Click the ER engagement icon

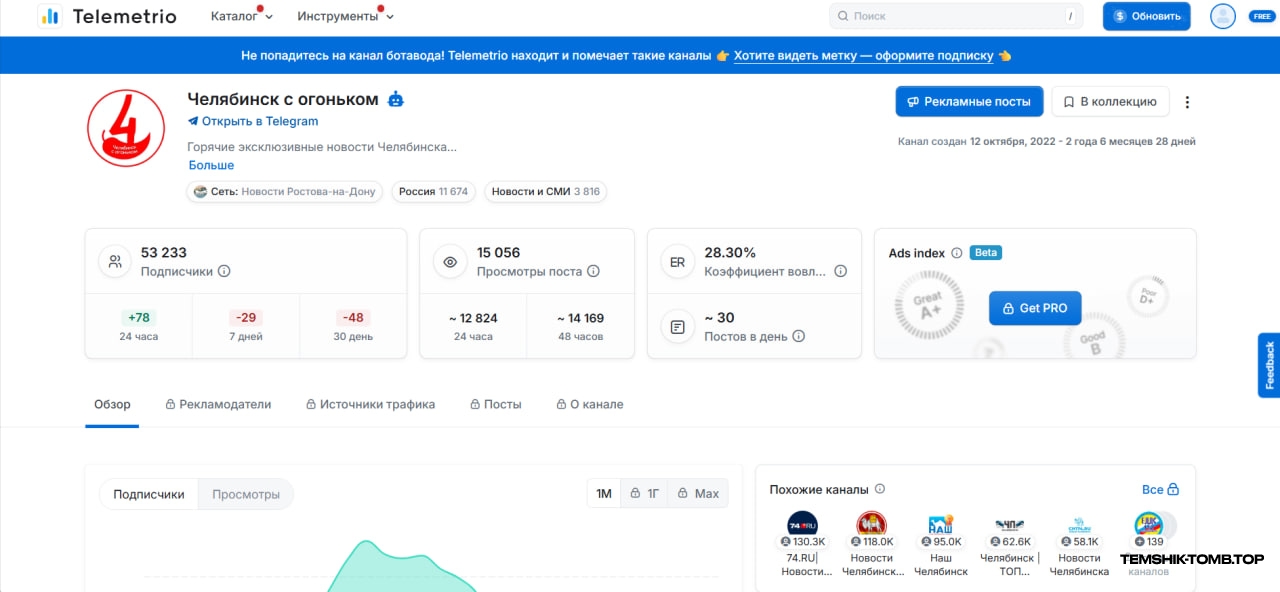[x=677, y=262]
